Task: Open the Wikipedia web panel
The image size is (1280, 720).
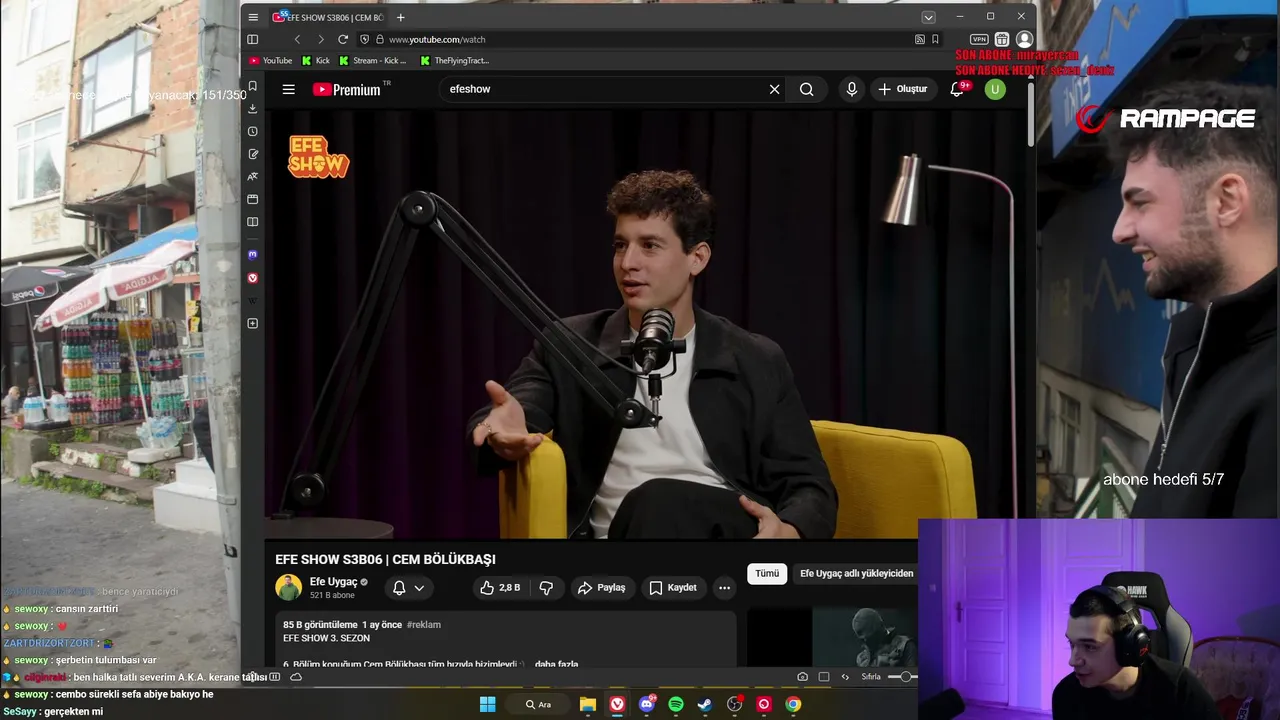Action: coord(253,301)
